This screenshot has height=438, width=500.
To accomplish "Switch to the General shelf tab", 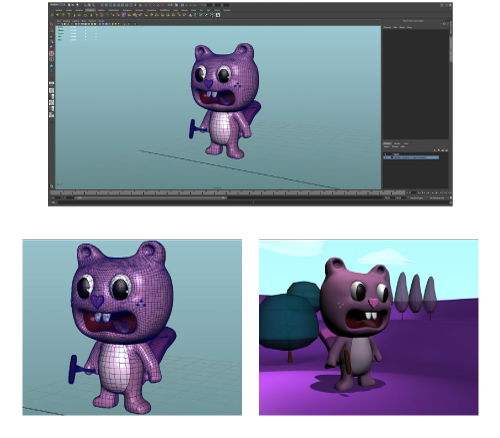I will click(x=59, y=10).
